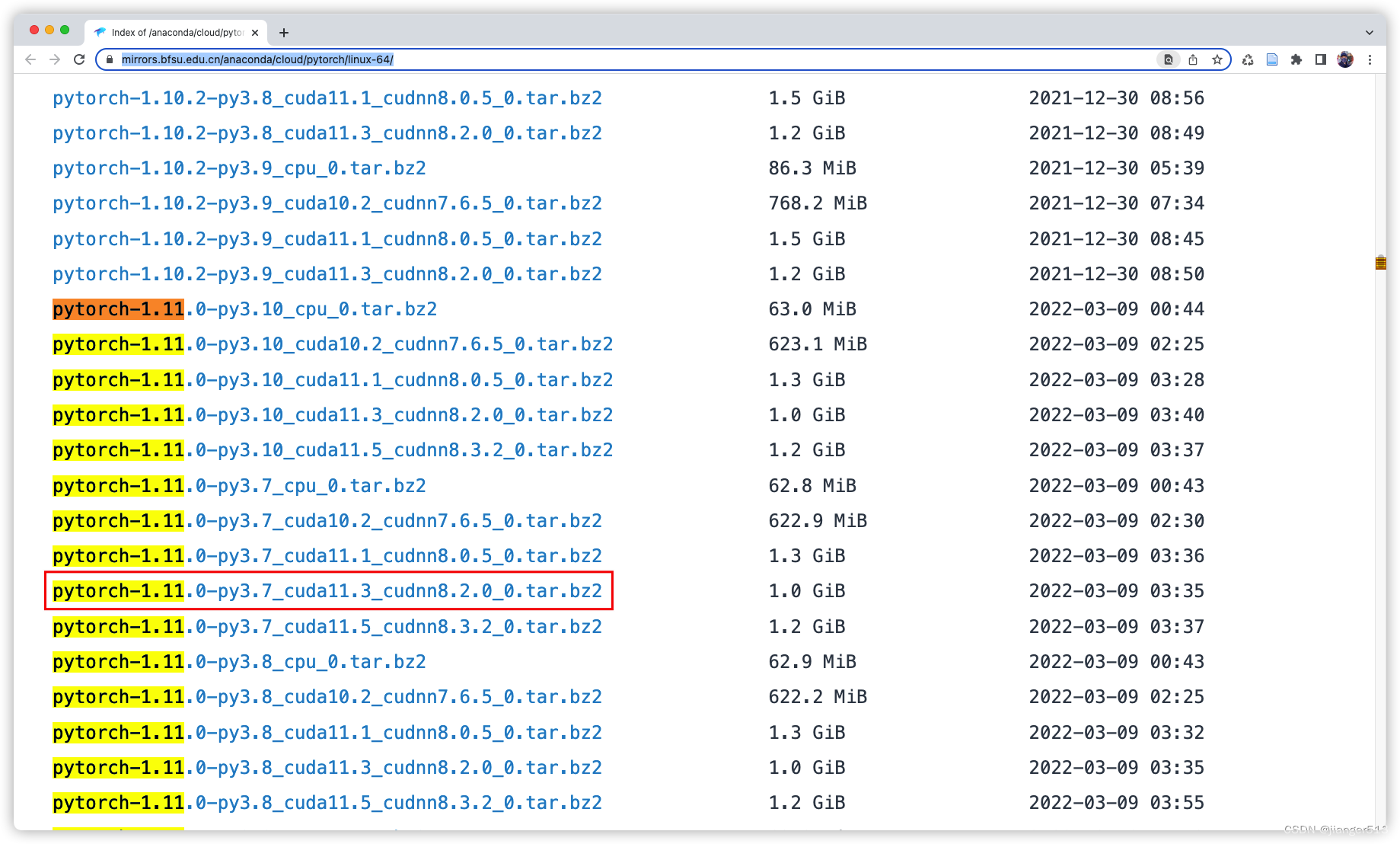
Task: Click the recycle-style extension icon
Action: click(x=1247, y=59)
